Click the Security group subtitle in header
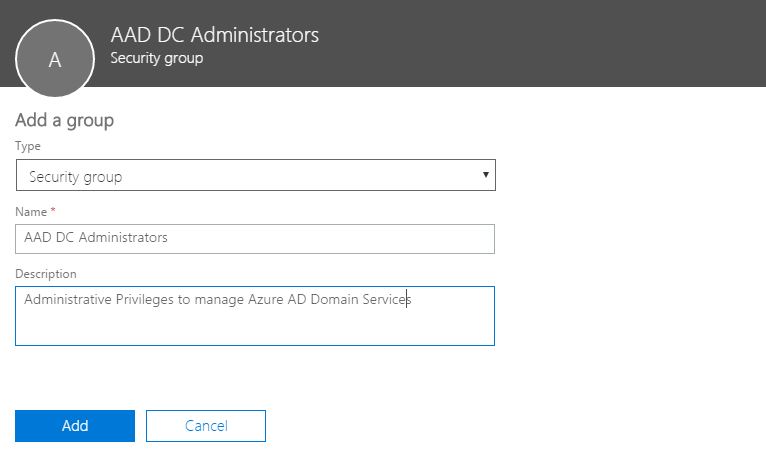The image size is (766, 458). click(156, 58)
